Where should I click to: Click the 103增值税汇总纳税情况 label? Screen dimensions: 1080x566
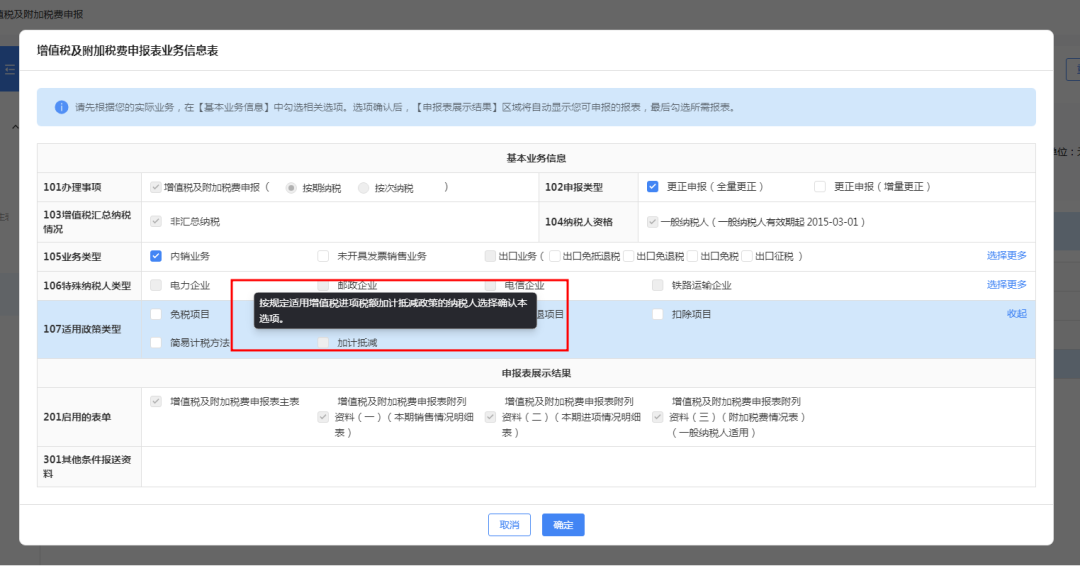point(87,222)
